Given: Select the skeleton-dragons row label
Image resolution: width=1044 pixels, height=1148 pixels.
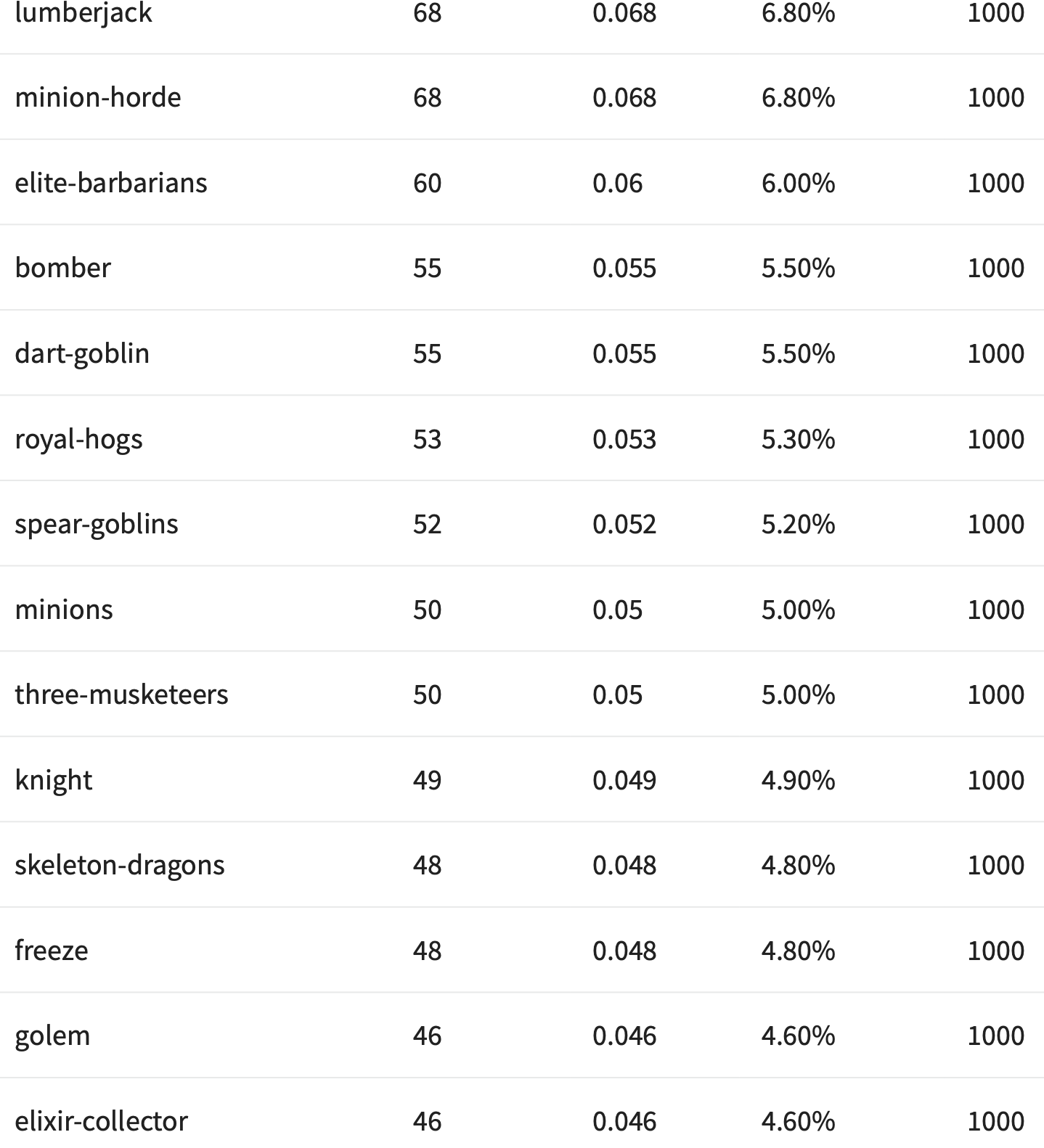Looking at the screenshot, I should (120, 865).
